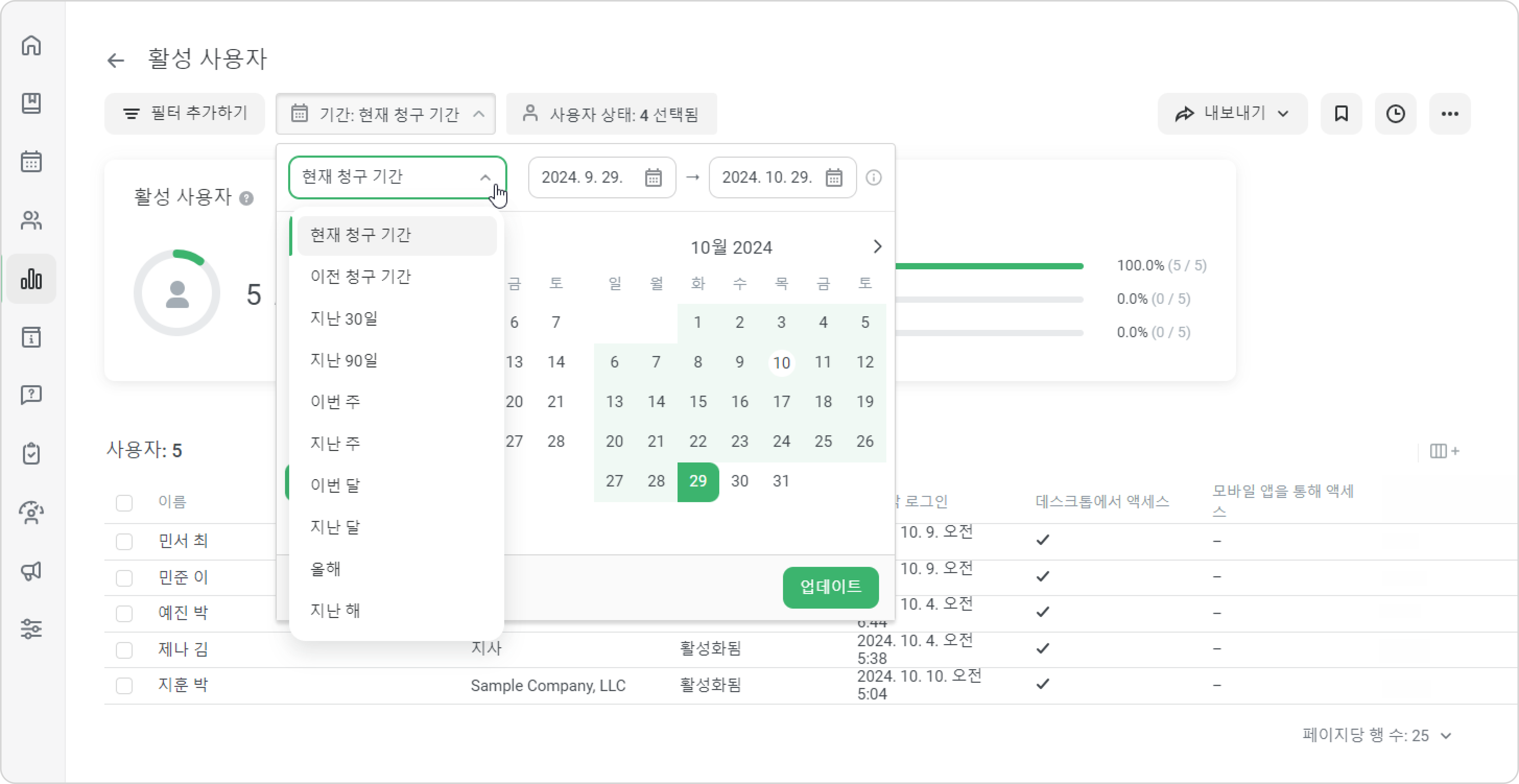Click the start date field 2024. 9. 29.
The width and height of the screenshot is (1519, 784).
click(602, 177)
